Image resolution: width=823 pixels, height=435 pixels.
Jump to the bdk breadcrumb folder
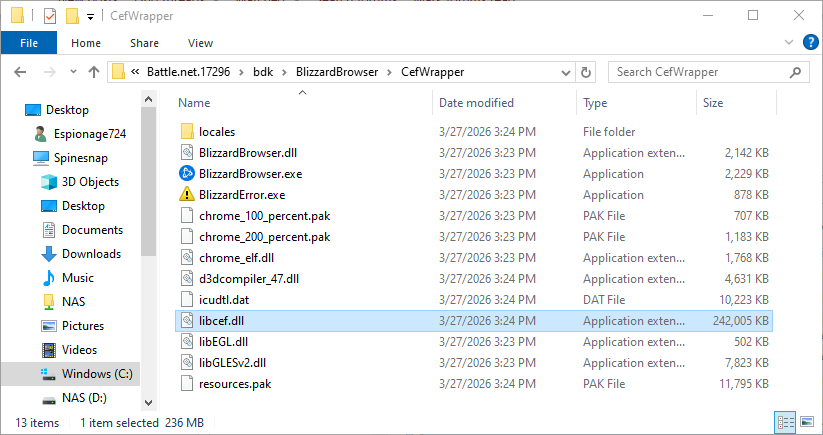pyautogui.click(x=263, y=72)
